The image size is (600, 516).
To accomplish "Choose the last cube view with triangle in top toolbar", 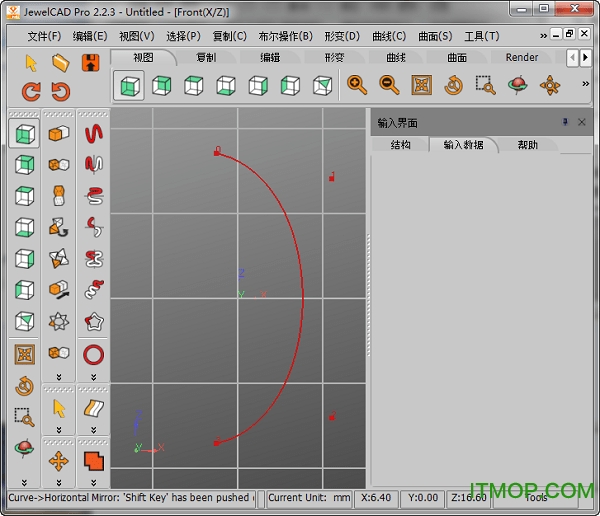I will 322,85.
